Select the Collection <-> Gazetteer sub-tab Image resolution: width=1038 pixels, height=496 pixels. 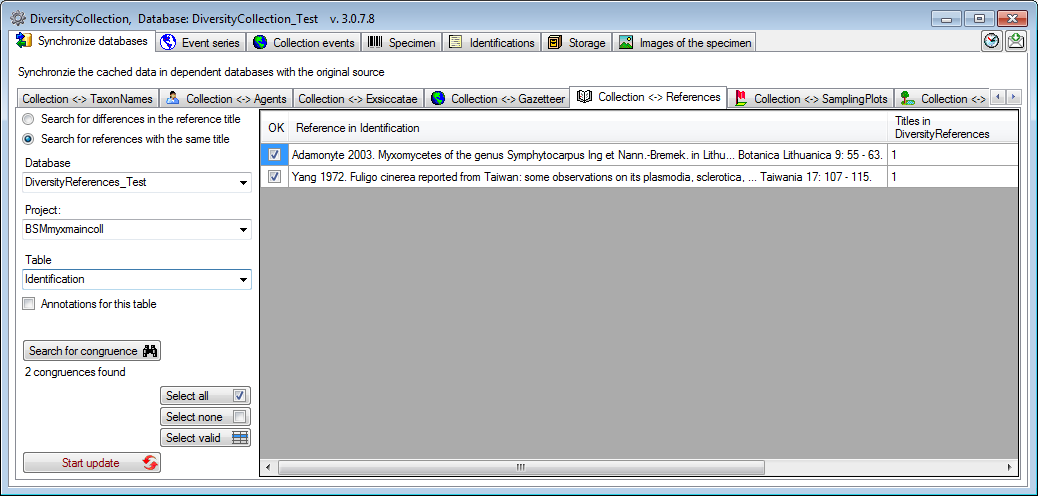pyautogui.click(x=497, y=99)
